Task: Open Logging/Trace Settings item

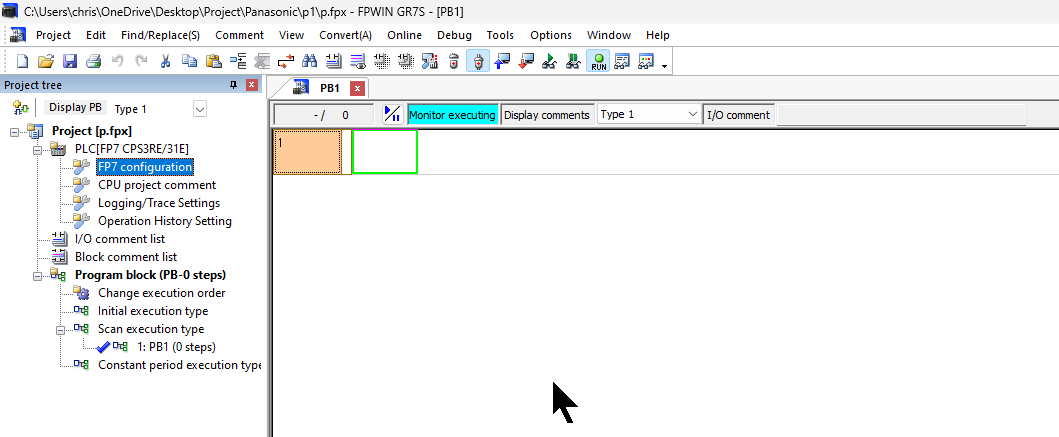Action: 159,203
